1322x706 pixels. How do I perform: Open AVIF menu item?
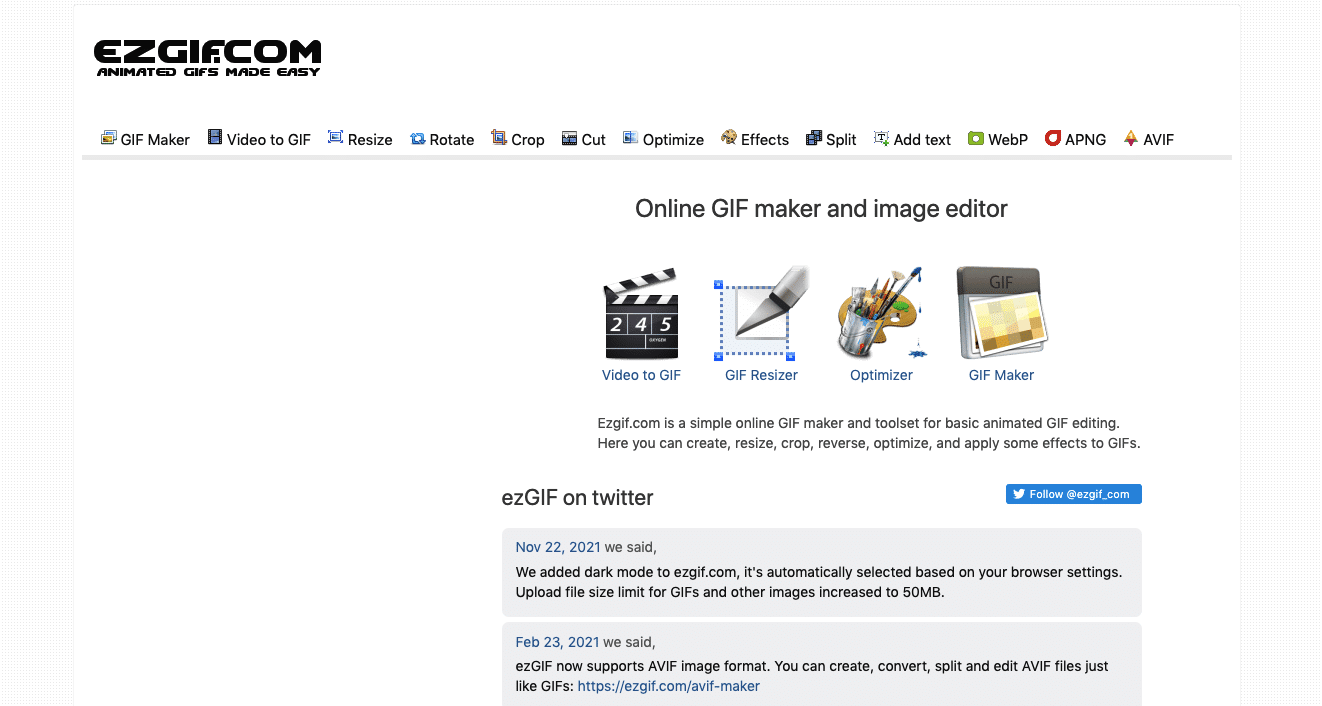click(x=1149, y=139)
